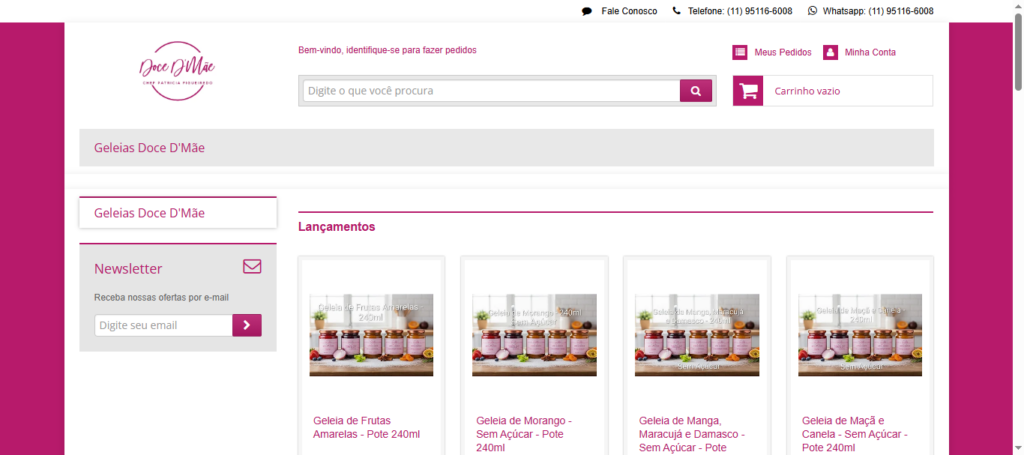Click the magnifying glass search button
The image size is (1024, 455).
click(x=695, y=91)
